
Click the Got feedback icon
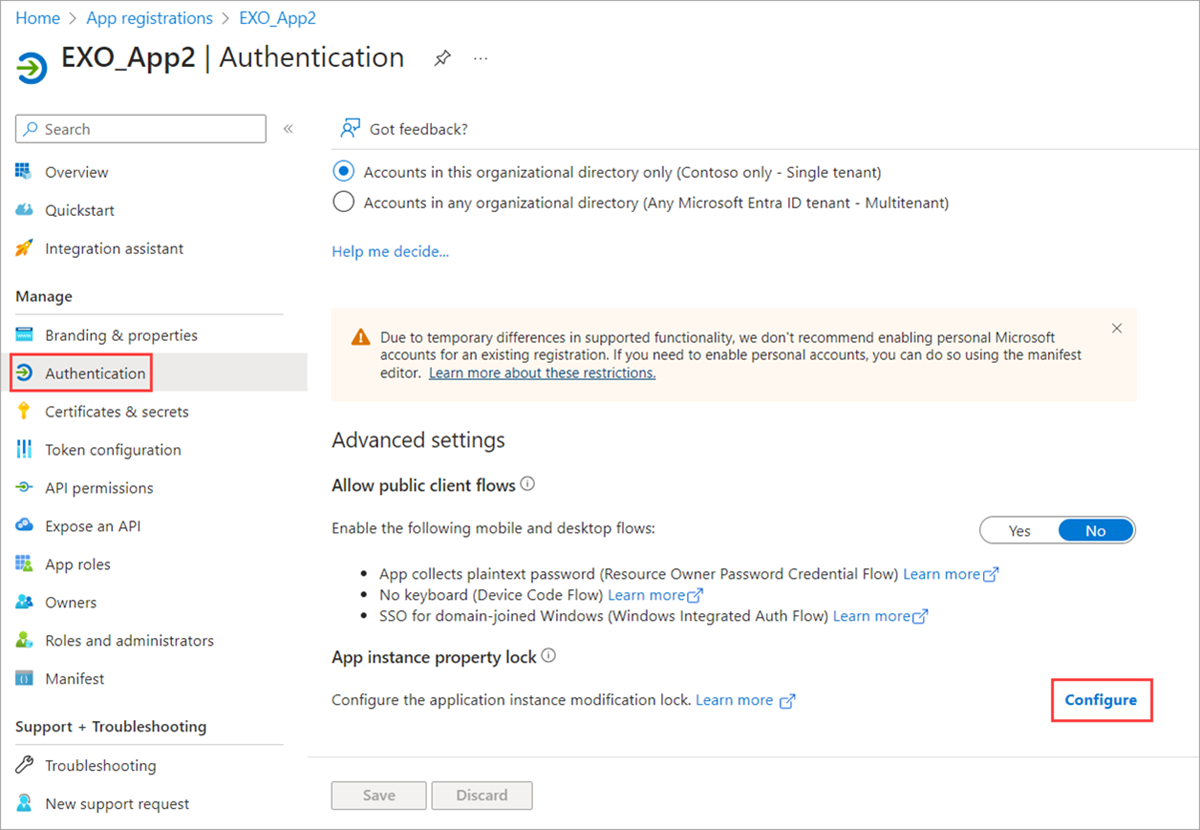point(349,129)
